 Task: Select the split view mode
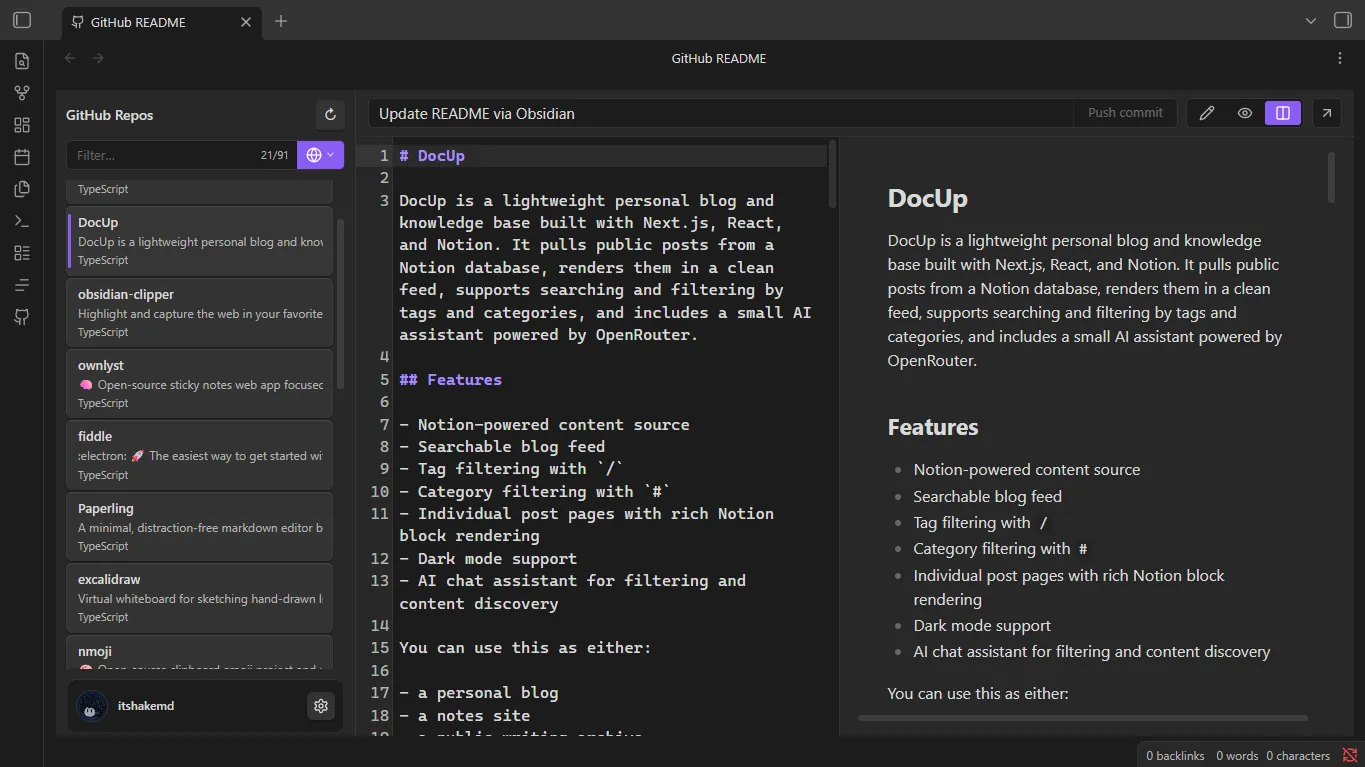(x=1283, y=113)
